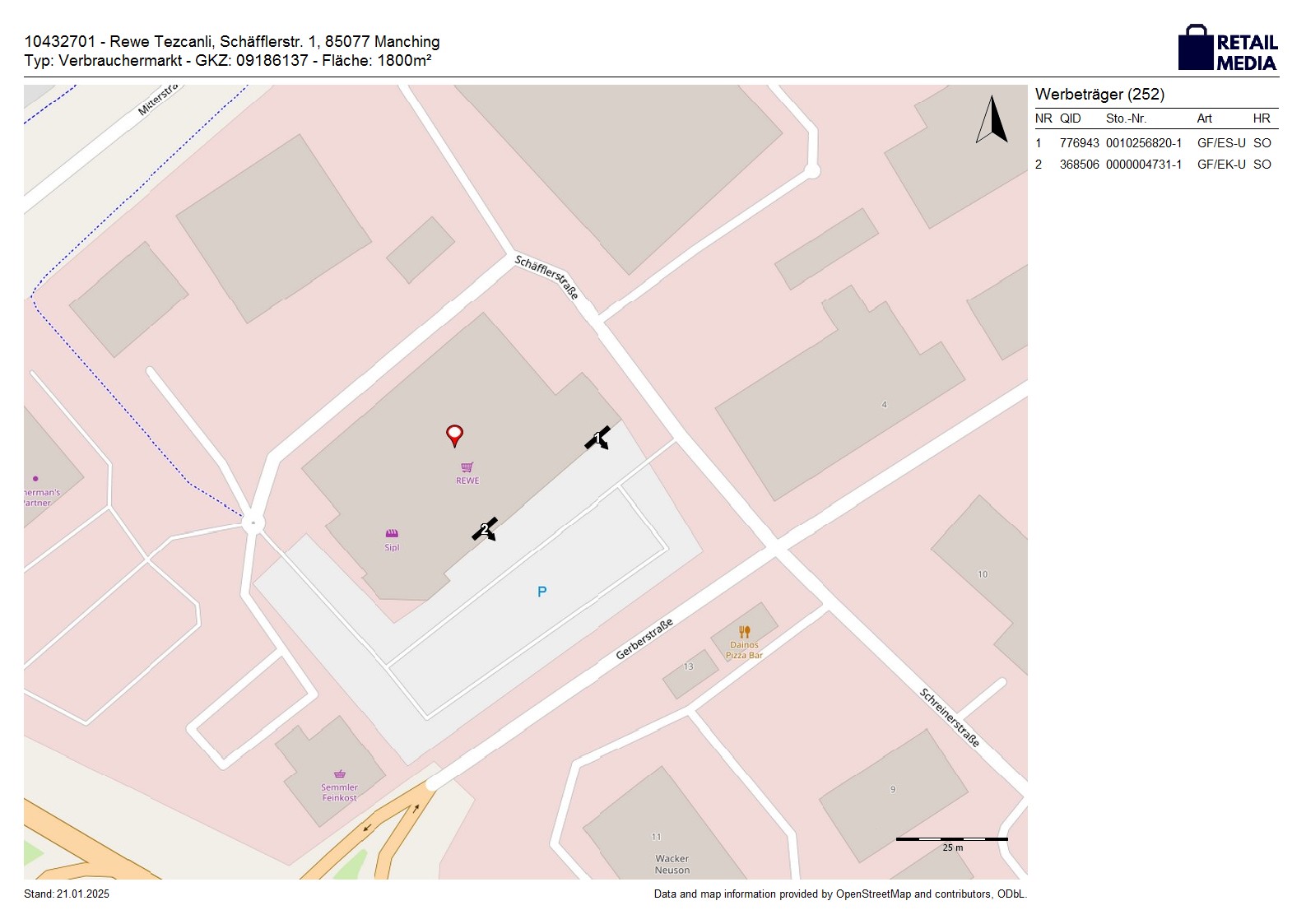Click the Schreinerstraße street label
The image size is (1306, 924).
[x=949, y=717]
